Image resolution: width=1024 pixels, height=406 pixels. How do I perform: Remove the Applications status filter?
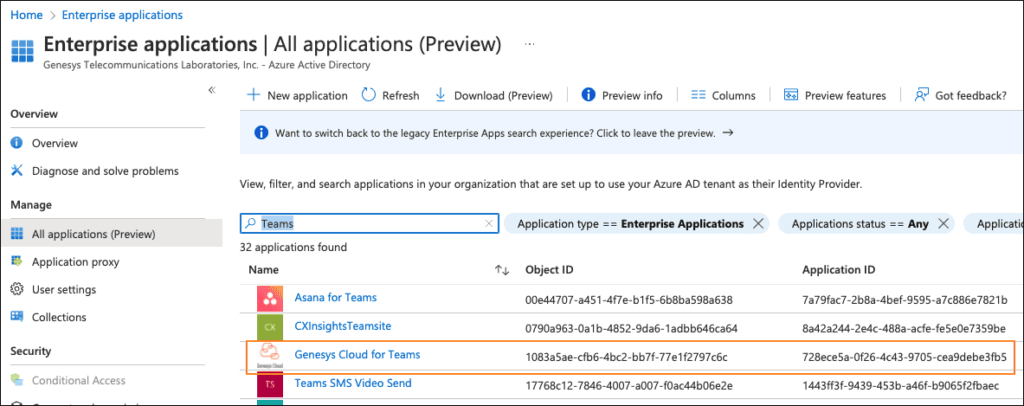click(x=943, y=224)
